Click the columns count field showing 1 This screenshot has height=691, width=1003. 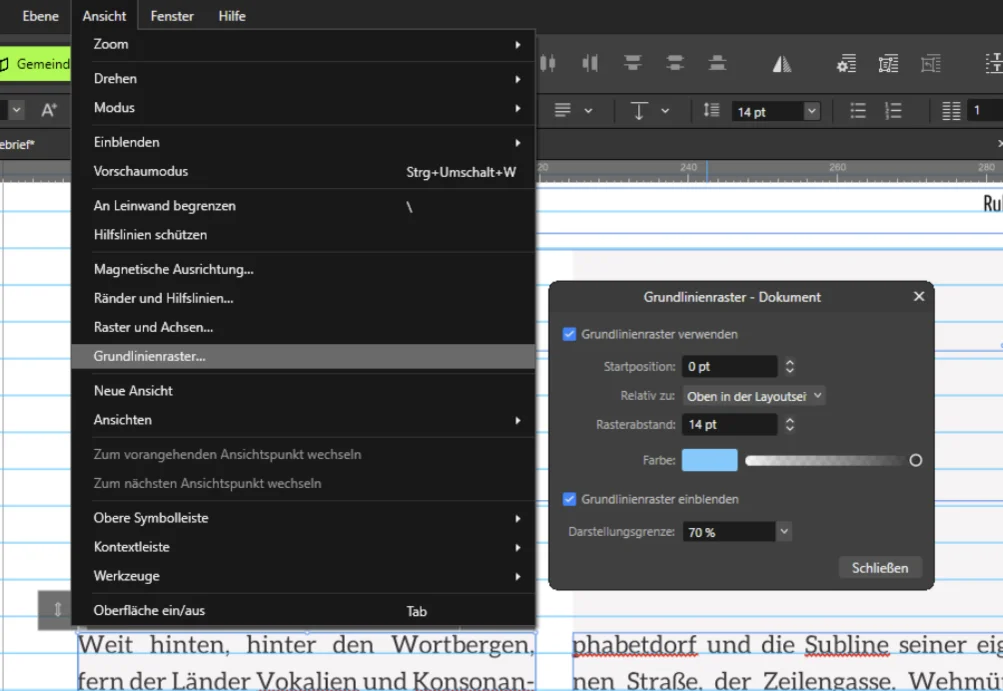(985, 111)
